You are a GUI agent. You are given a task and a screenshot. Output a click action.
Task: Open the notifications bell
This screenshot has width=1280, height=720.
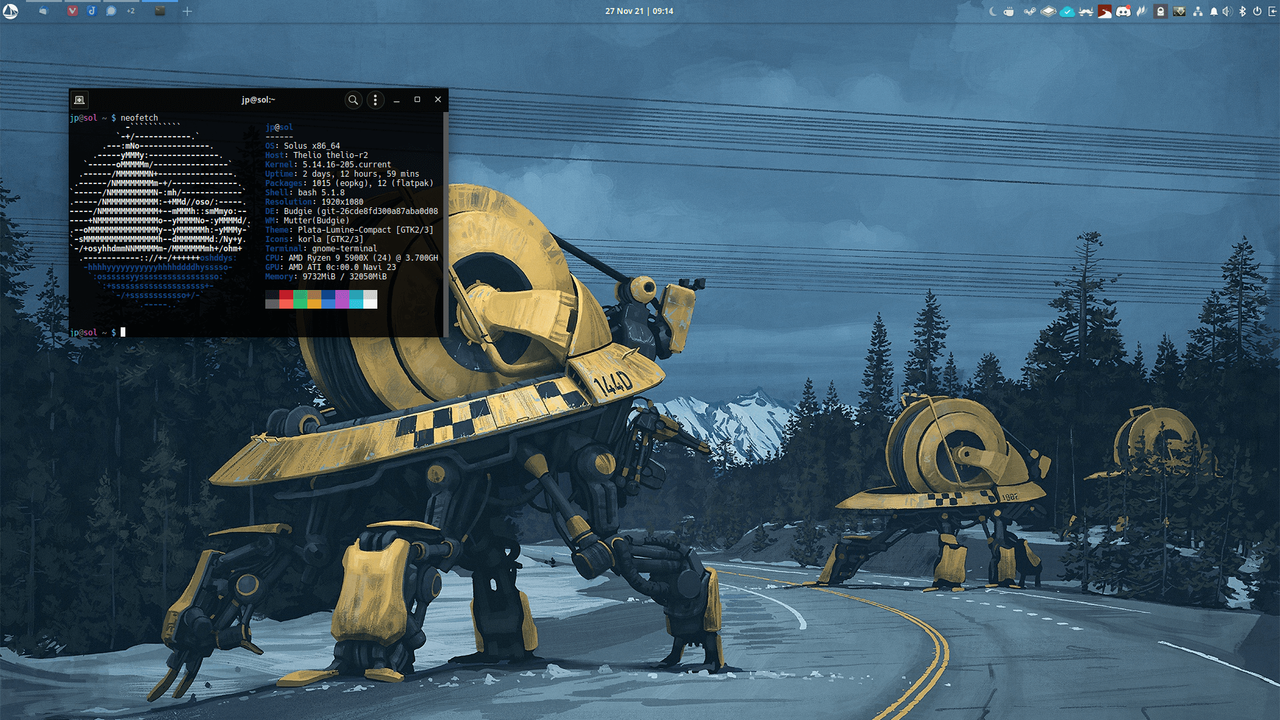(x=1214, y=11)
